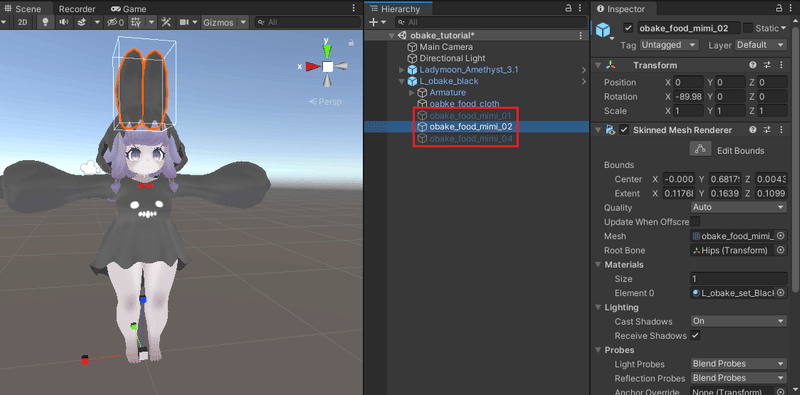800x395 pixels.
Task: Open the Hierarchy create plus button
Action: point(374,22)
